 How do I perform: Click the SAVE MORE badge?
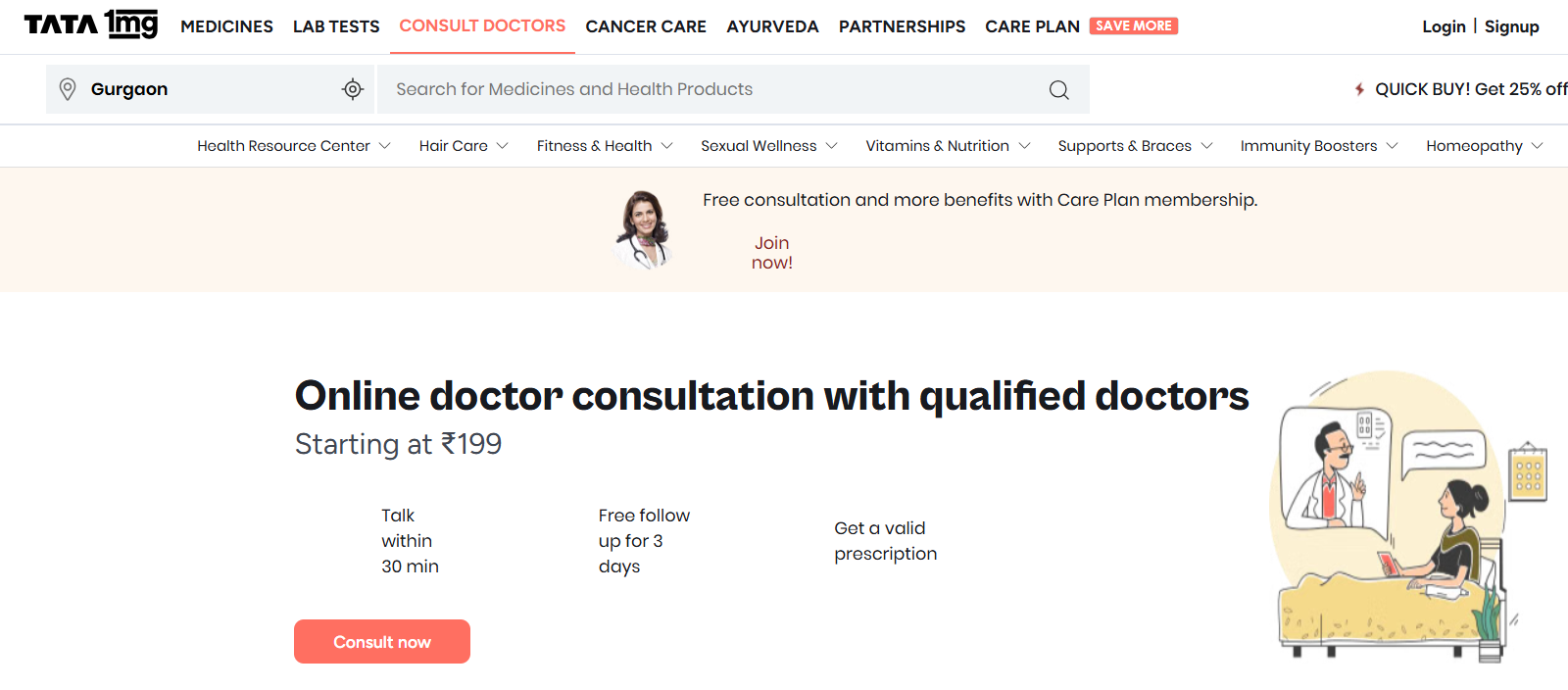[1133, 25]
